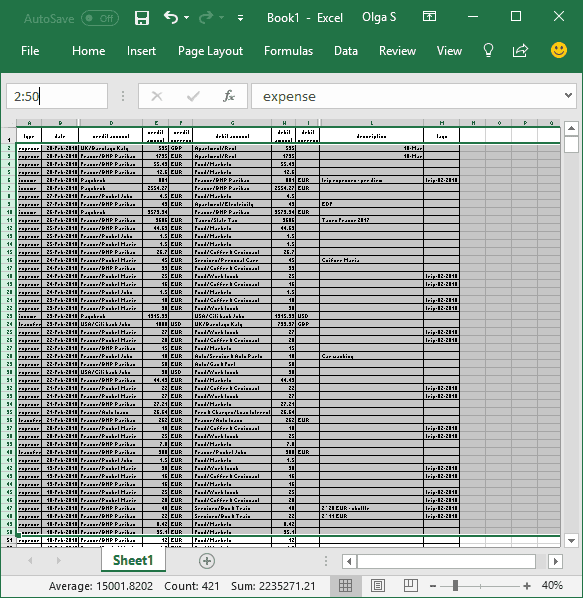Click the Save icon in title bar
The width and height of the screenshot is (583, 598).
tap(142, 18)
